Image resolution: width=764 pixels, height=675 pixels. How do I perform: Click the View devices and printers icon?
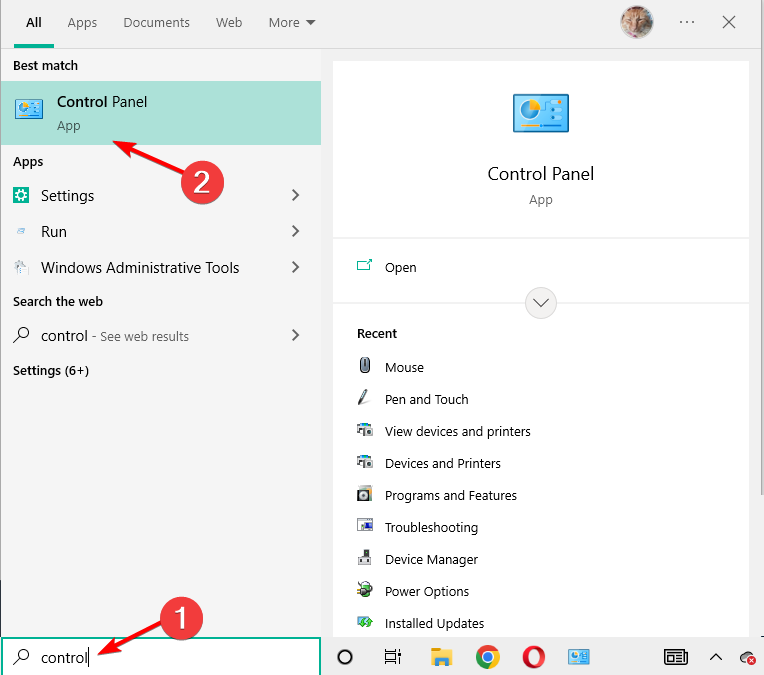(365, 430)
